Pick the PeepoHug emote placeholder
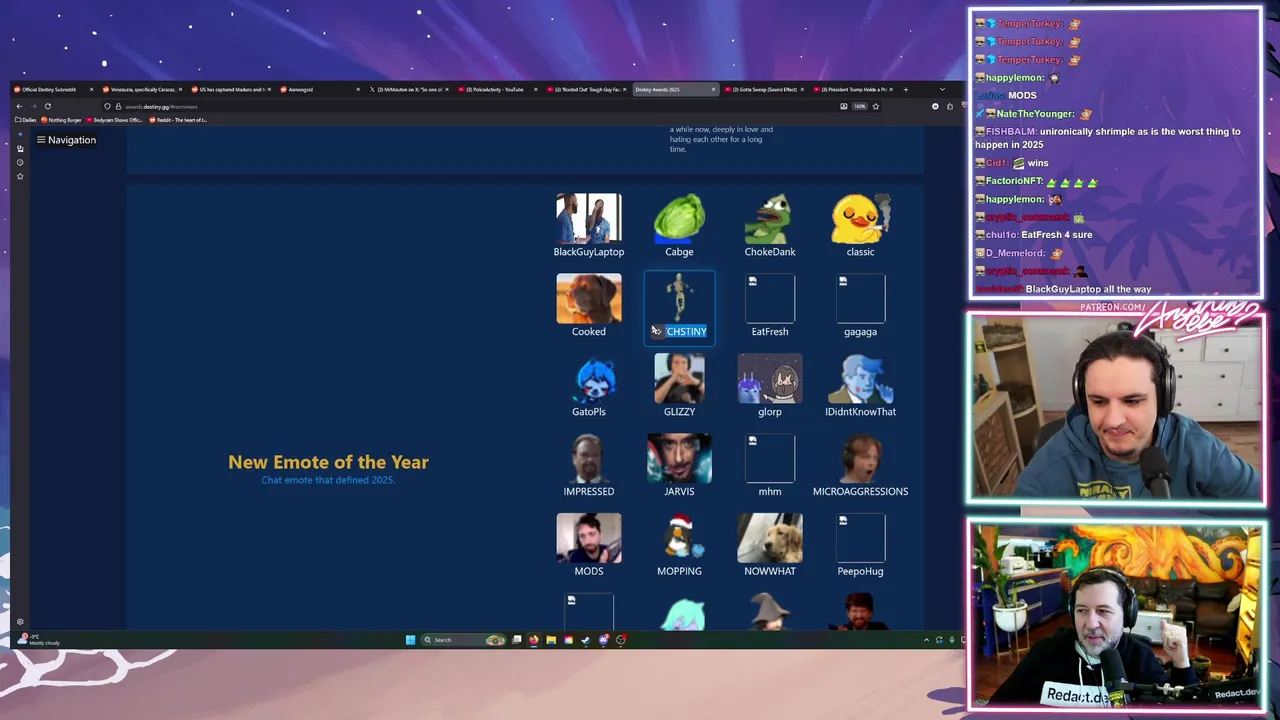Viewport: 1280px width, 720px height. [860, 546]
